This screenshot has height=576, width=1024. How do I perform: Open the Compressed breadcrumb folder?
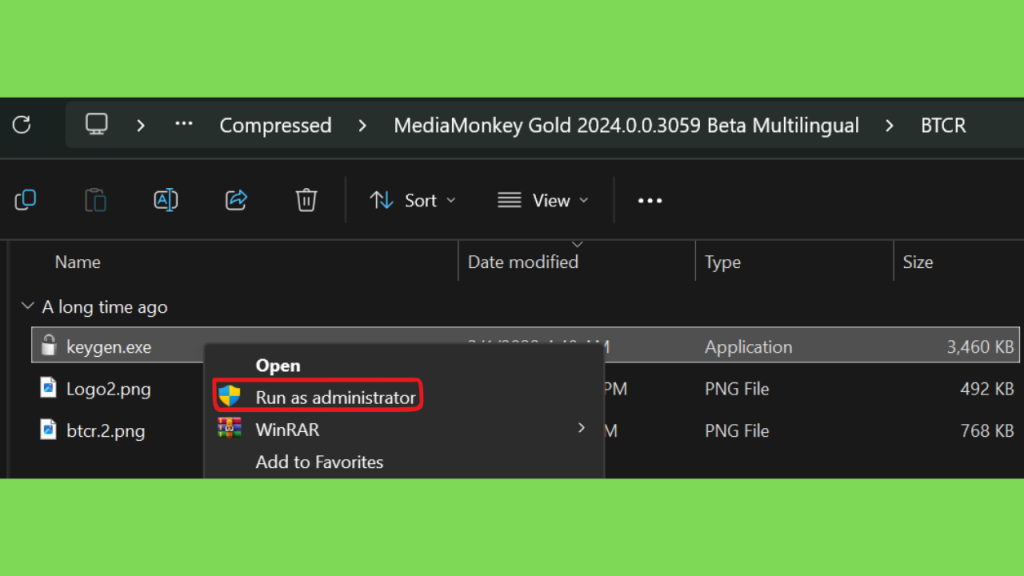click(x=276, y=125)
